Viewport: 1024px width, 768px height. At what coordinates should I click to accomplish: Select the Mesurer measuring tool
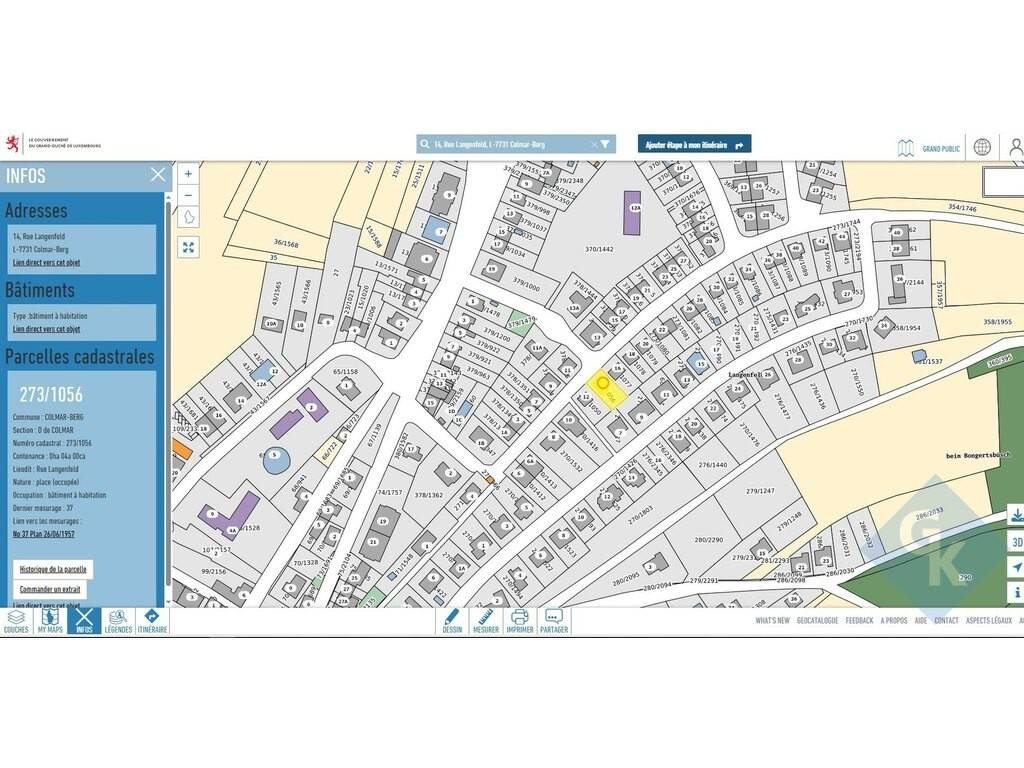[x=485, y=621]
